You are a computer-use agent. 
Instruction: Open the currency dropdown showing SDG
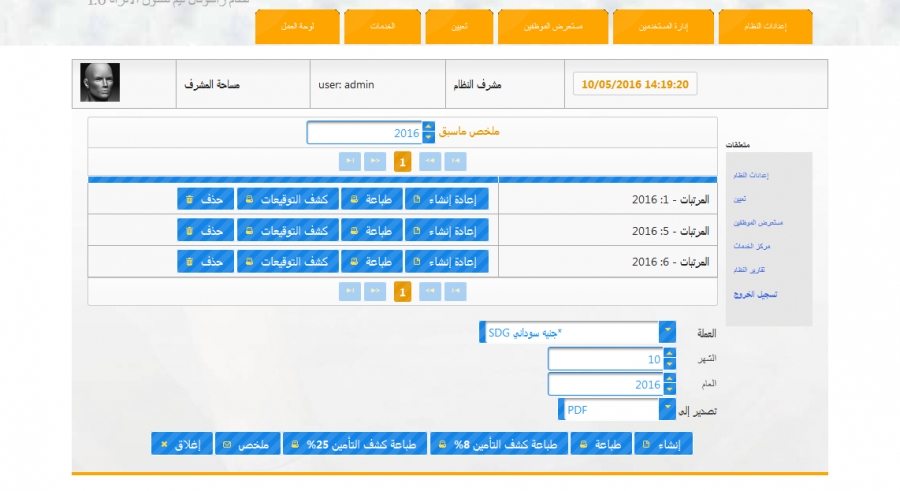coord(667,332)
